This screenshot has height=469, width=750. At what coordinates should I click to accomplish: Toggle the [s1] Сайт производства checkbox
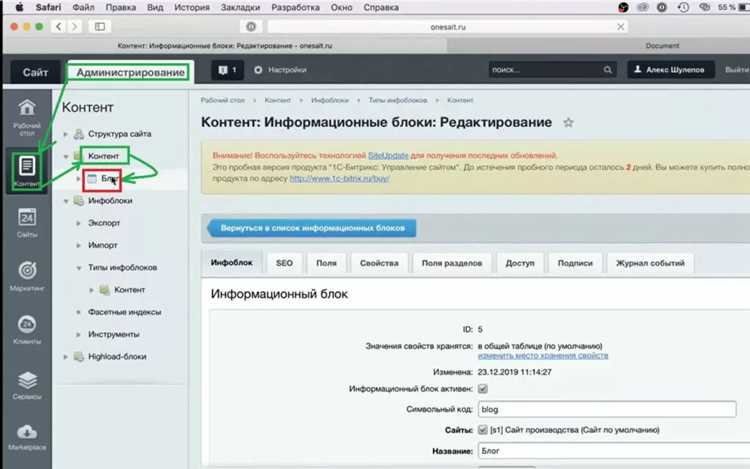(x=483, y=430)
